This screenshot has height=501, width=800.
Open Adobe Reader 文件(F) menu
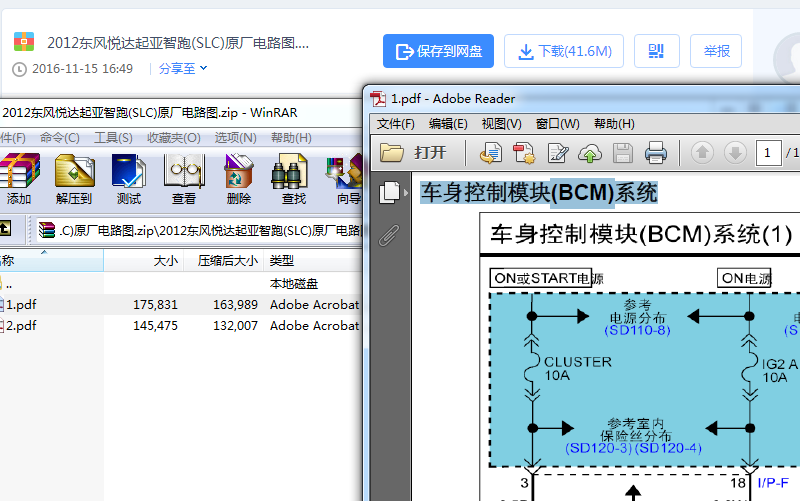(x=395, y=124)
